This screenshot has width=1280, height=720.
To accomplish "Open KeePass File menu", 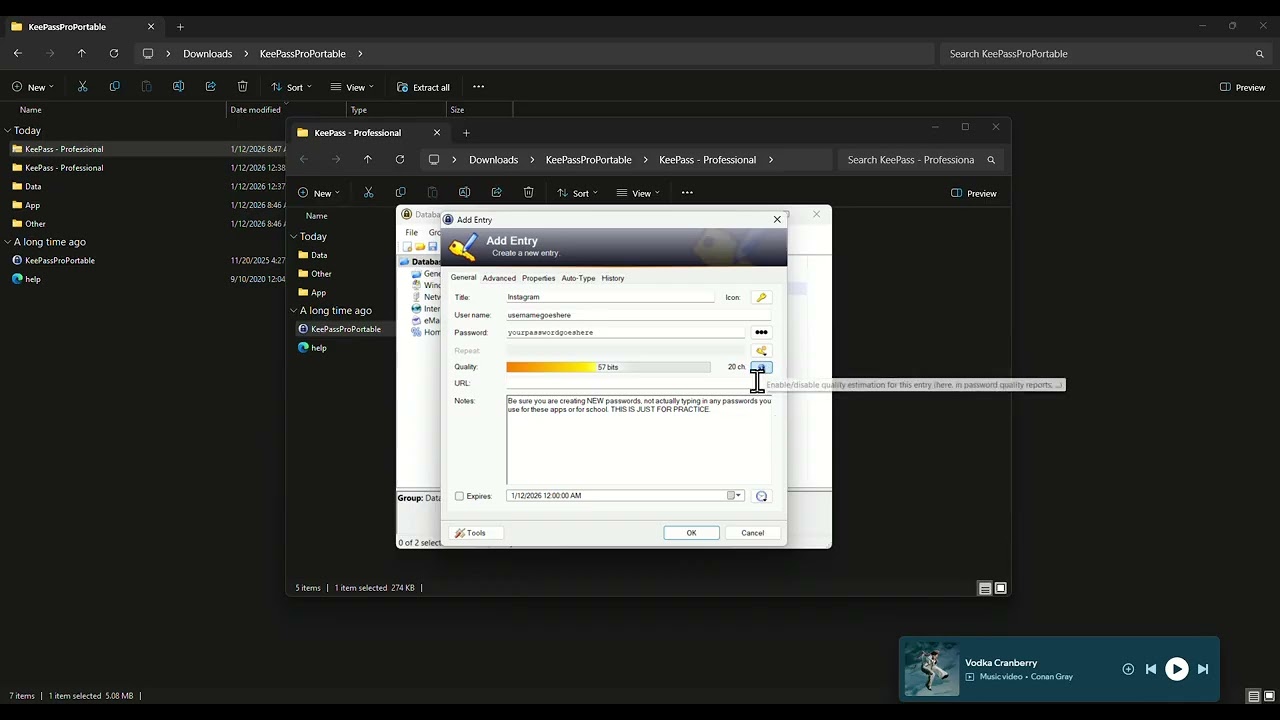I will coord(411,232).
